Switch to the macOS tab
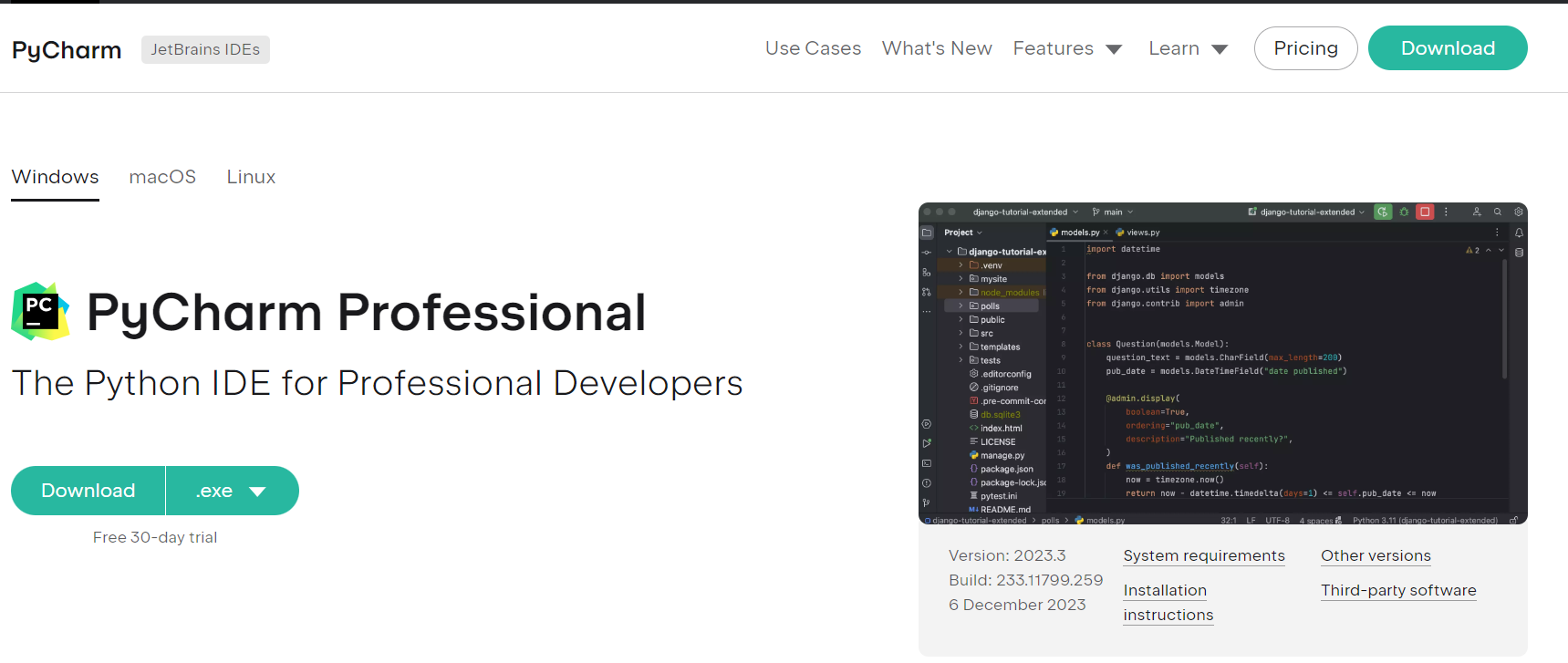 162,177
